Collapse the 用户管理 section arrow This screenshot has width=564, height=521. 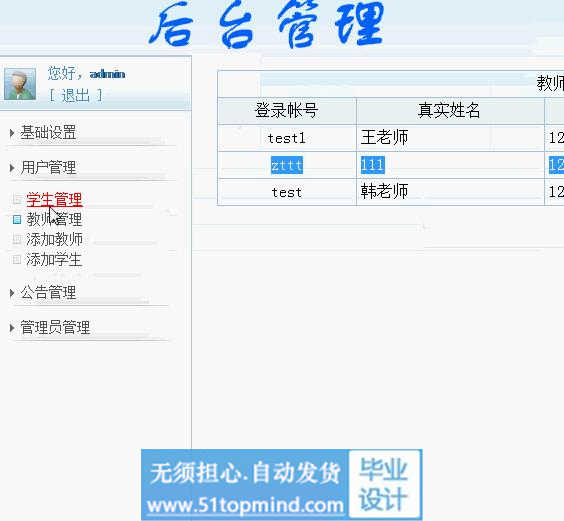[x=12, y=168]
